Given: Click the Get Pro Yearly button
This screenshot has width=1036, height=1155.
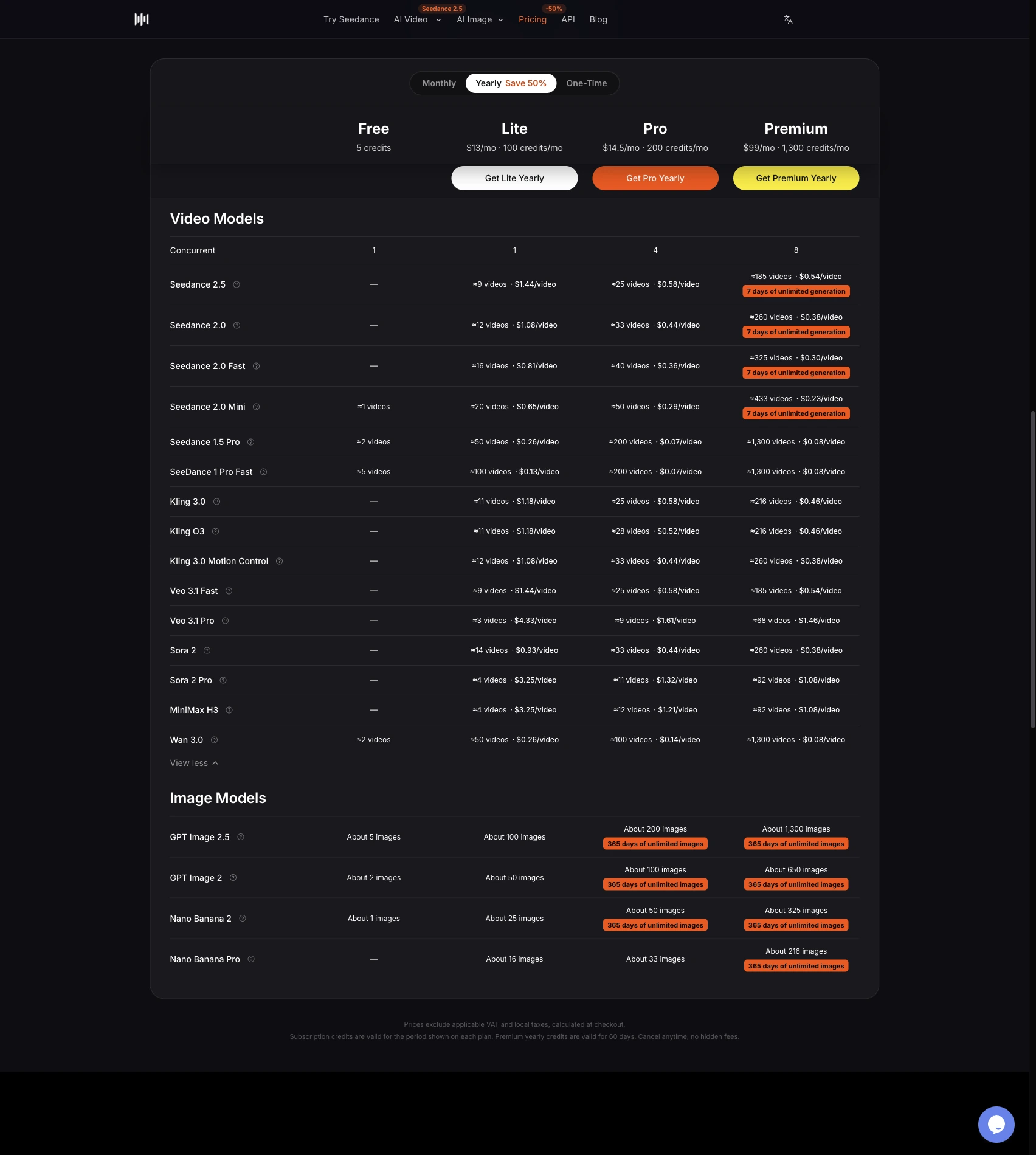Looking at the screenshot, I should pyautogui.click(x=655, y=178).
